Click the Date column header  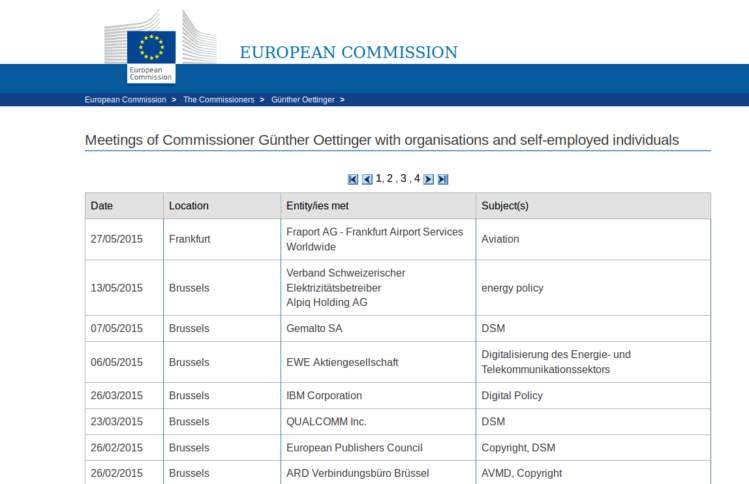coord(102,206)
